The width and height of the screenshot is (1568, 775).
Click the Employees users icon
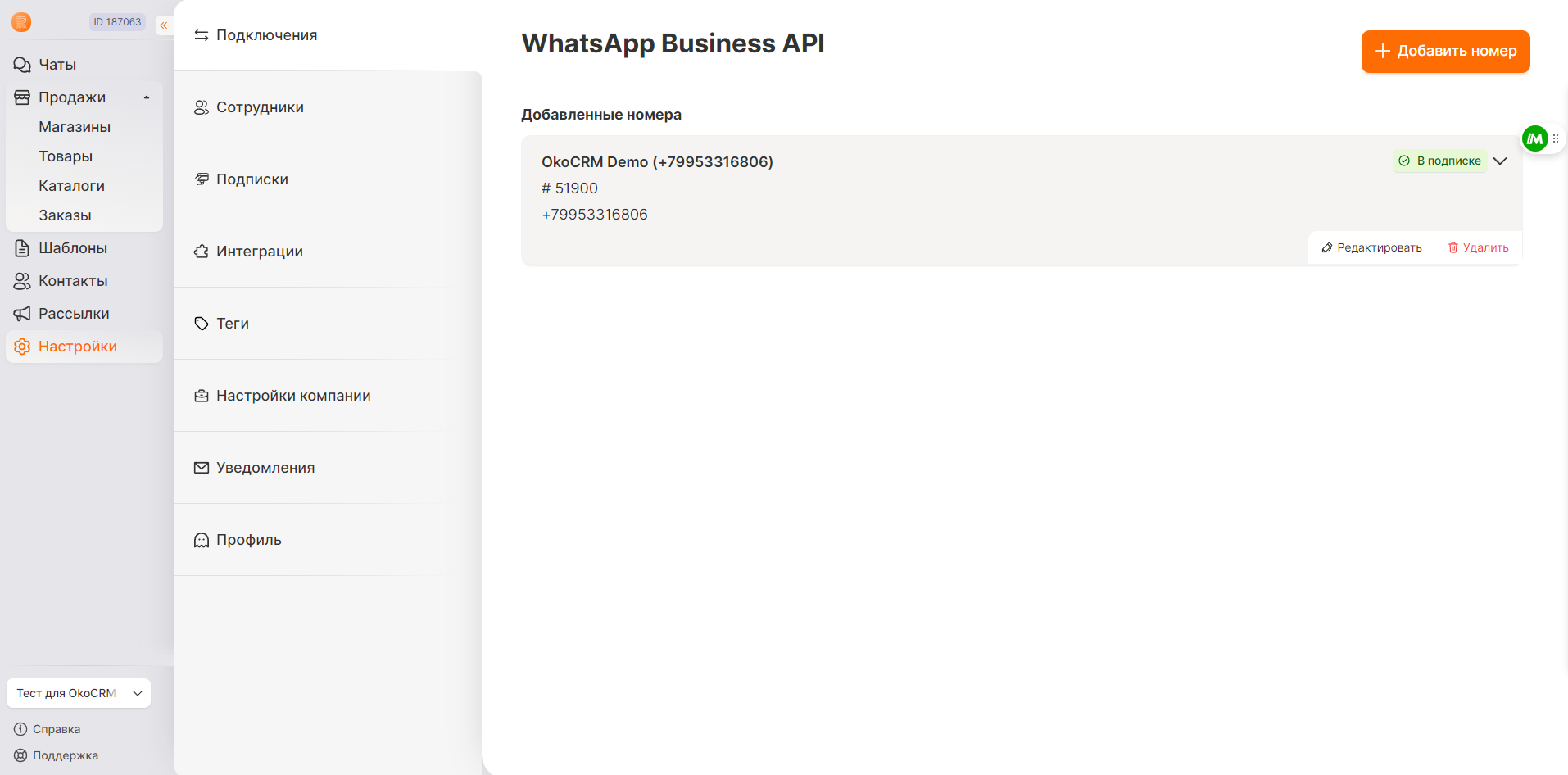202,107
